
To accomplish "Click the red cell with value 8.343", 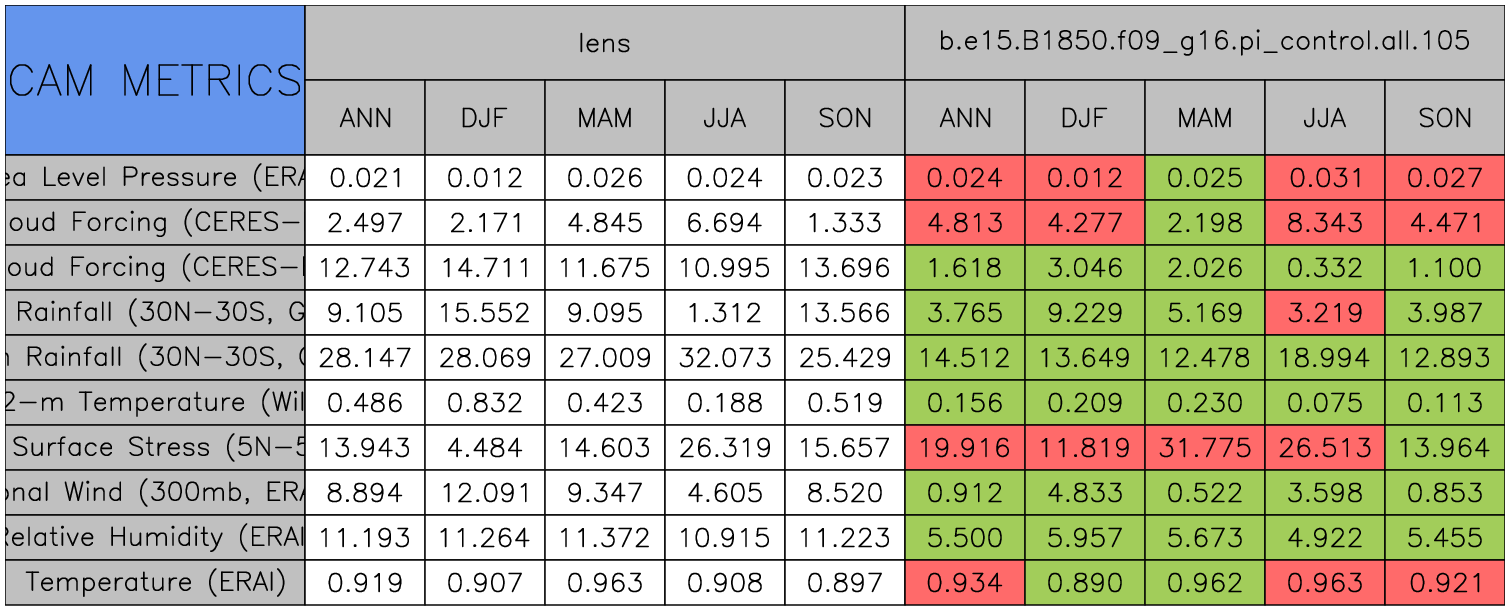I will click(x=1324, y=222).
